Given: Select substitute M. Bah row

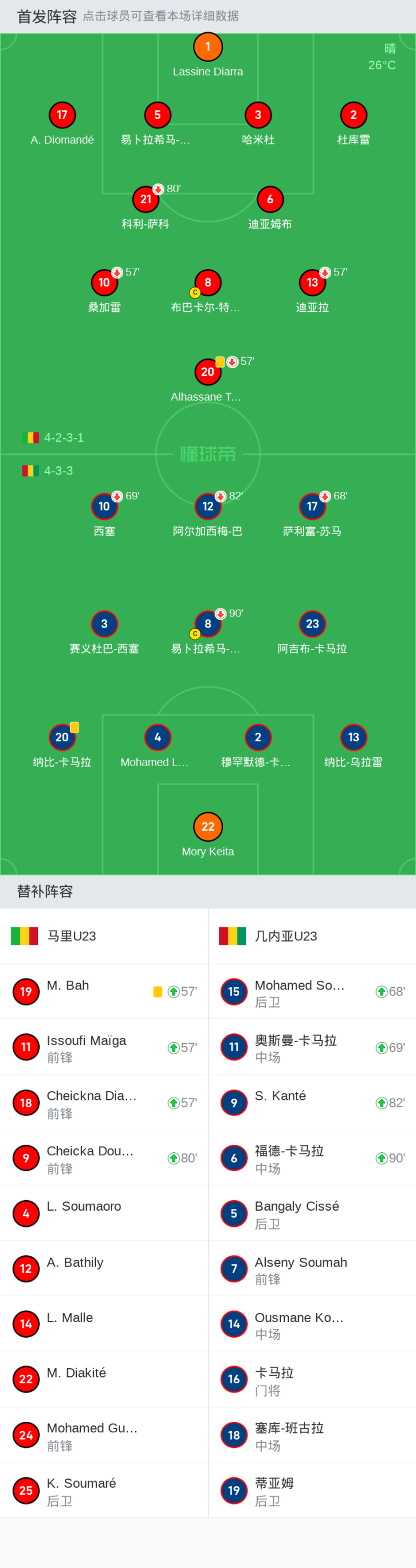Looking at the screenshot, I should click(104, 991).
